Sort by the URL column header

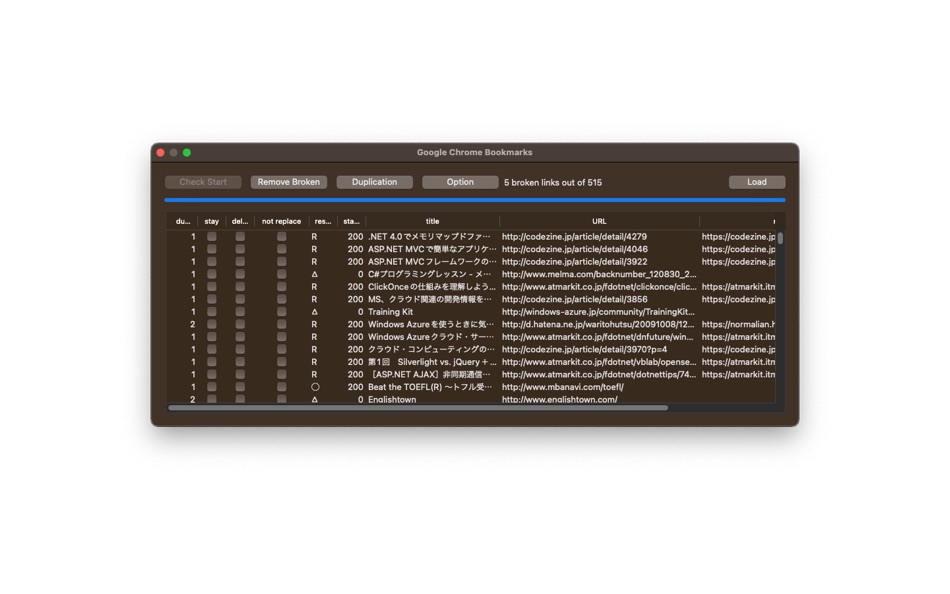(599, 221)
